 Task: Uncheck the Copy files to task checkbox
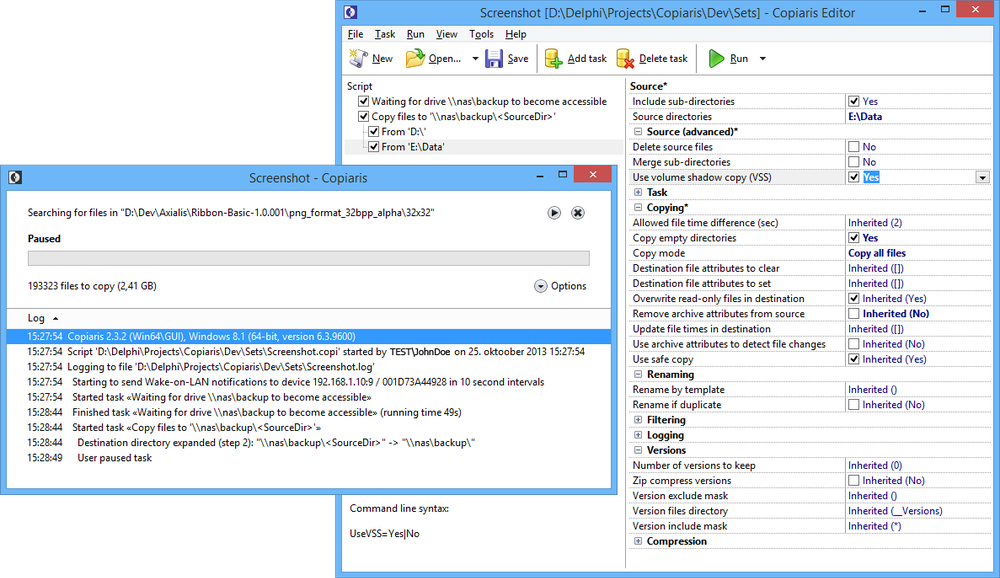364,117
